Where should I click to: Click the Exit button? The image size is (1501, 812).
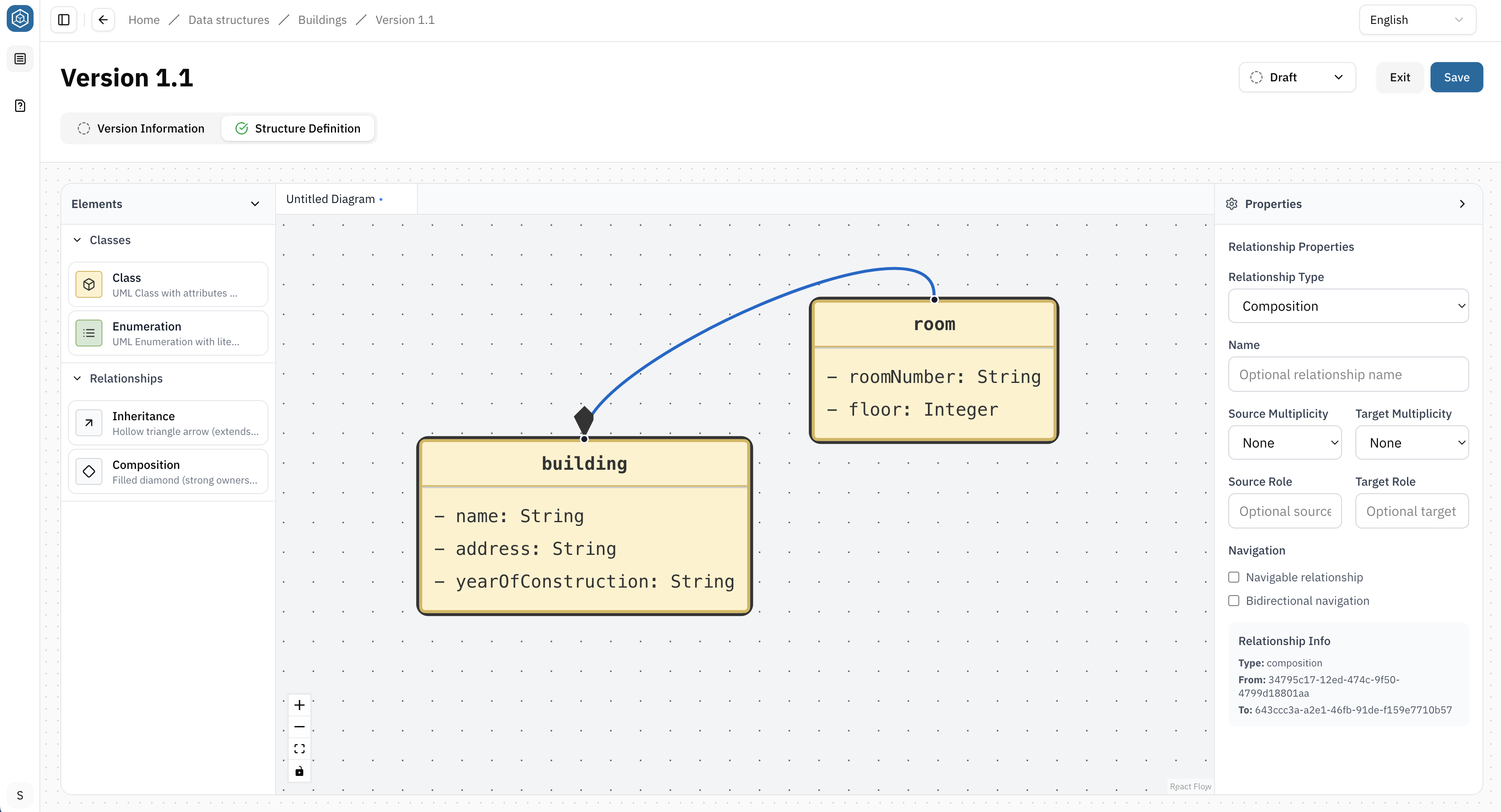tap(1399, 78)
